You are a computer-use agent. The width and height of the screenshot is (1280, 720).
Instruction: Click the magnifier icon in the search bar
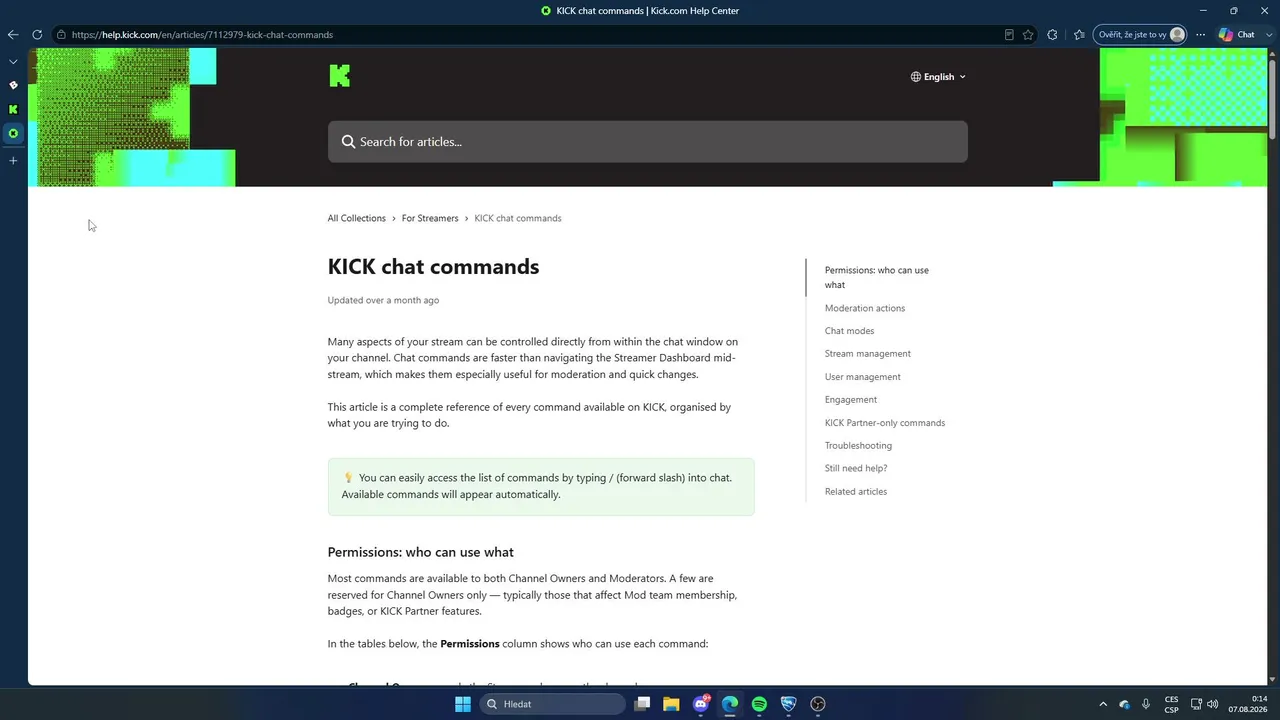point(349,142)
